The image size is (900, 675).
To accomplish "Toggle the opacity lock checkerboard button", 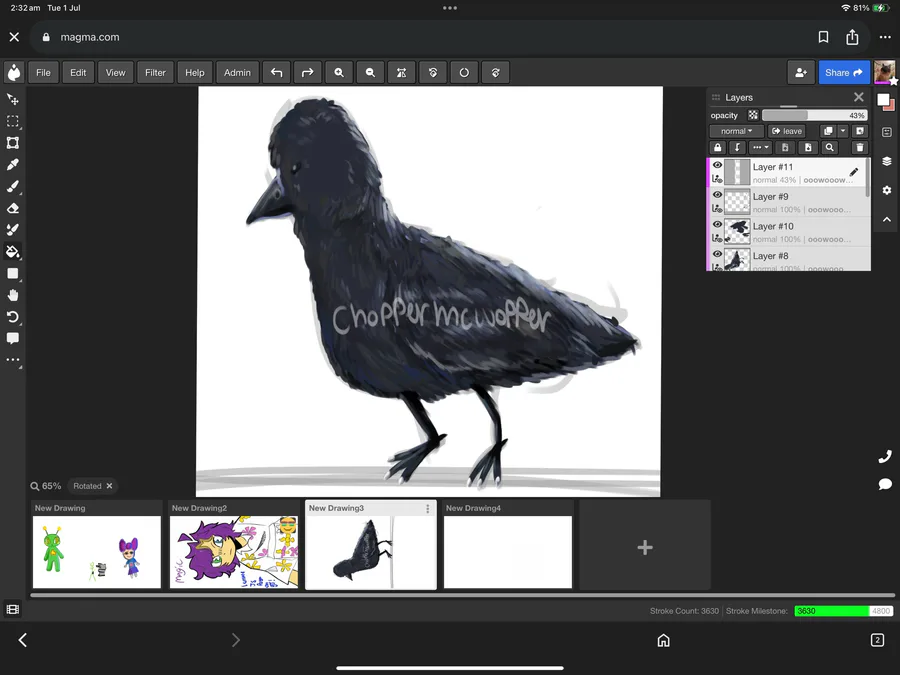I will click(753, 115).
